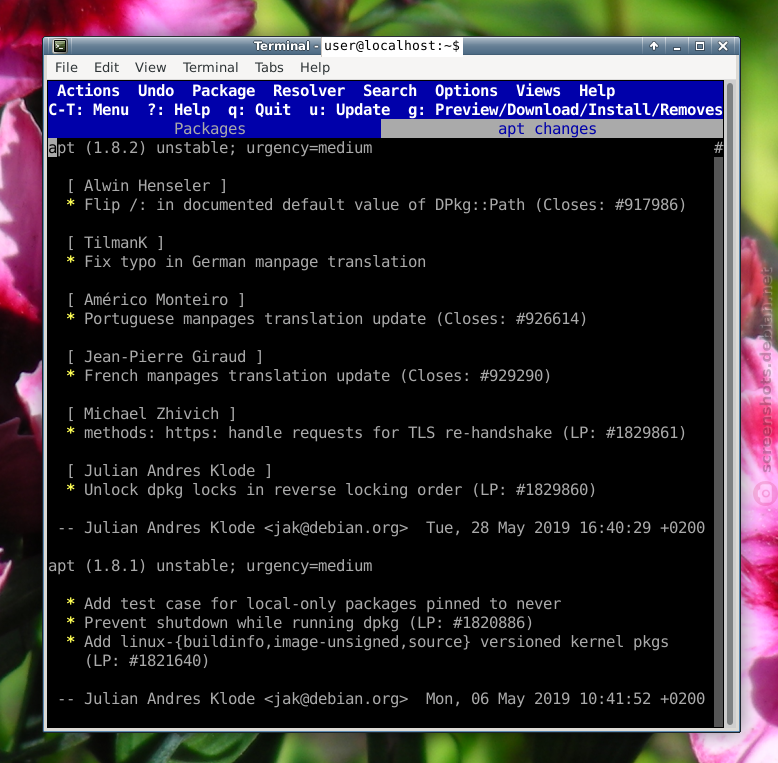This screenshot has width=778, height=763.
Task: Click the '[ Américo Monteiro ]' line
Action: pos(156,300)
